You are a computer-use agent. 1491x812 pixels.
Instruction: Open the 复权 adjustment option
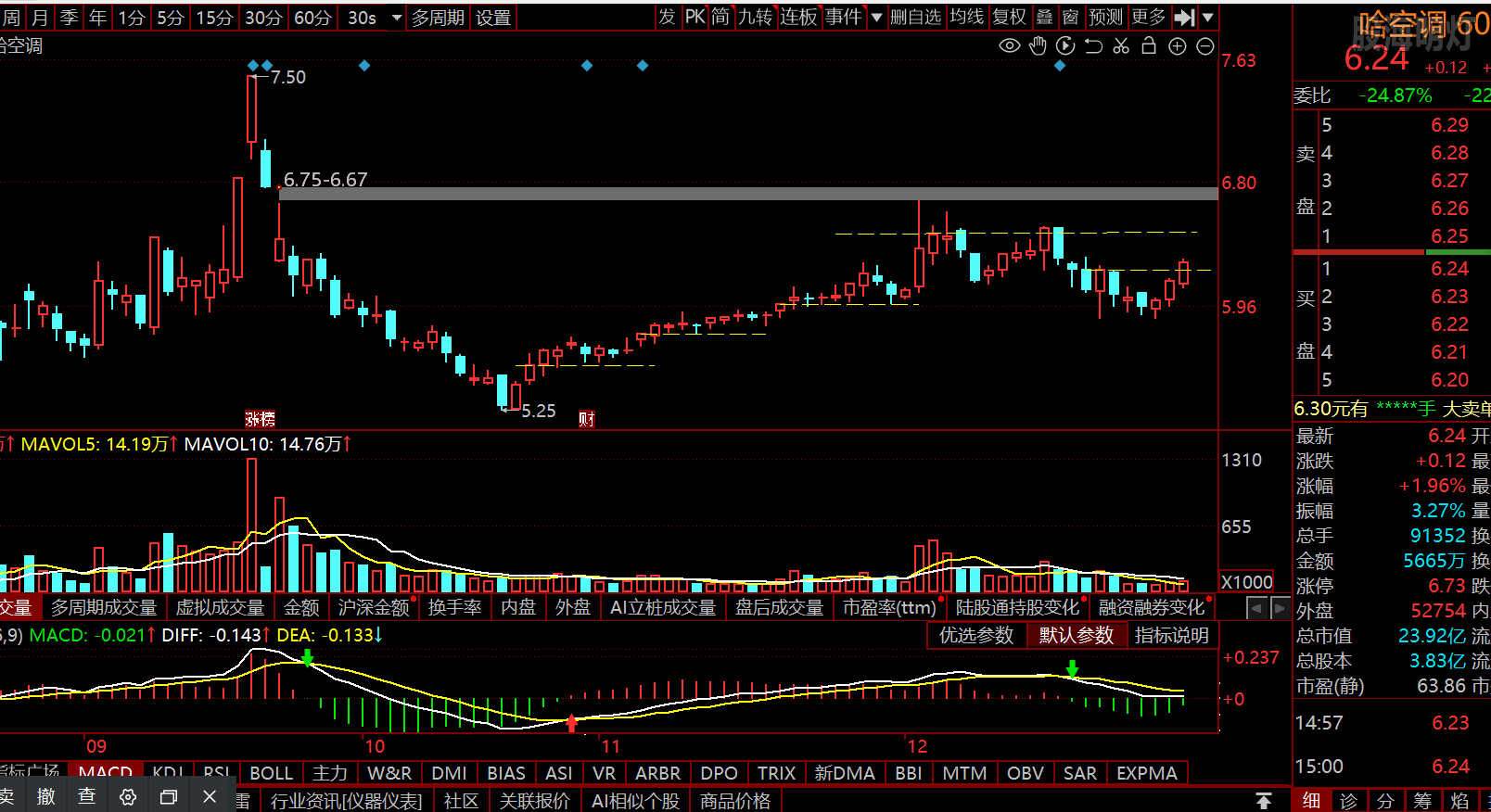[x=1009, y=17]
